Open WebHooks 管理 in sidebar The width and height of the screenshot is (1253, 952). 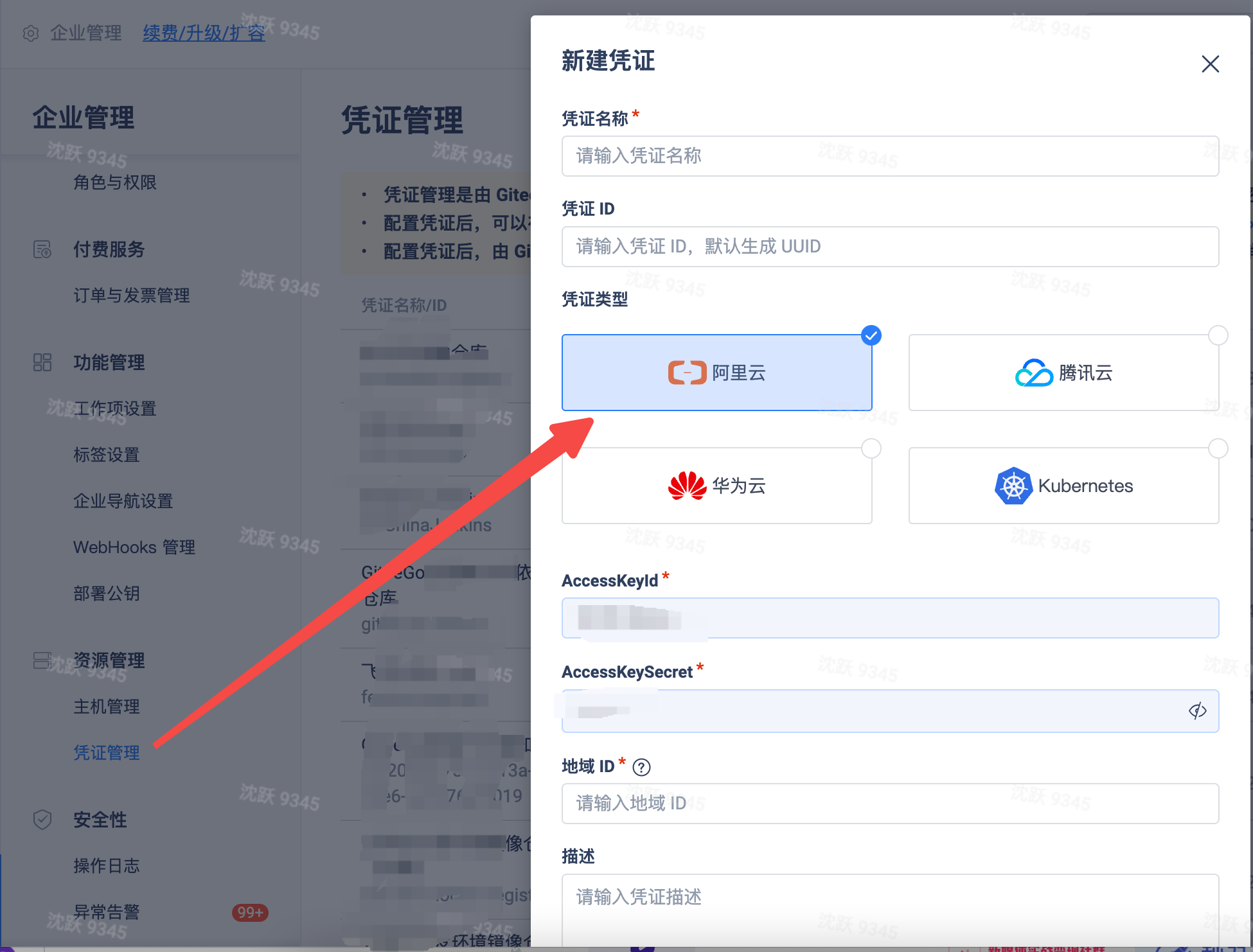[x=134, y=547]
